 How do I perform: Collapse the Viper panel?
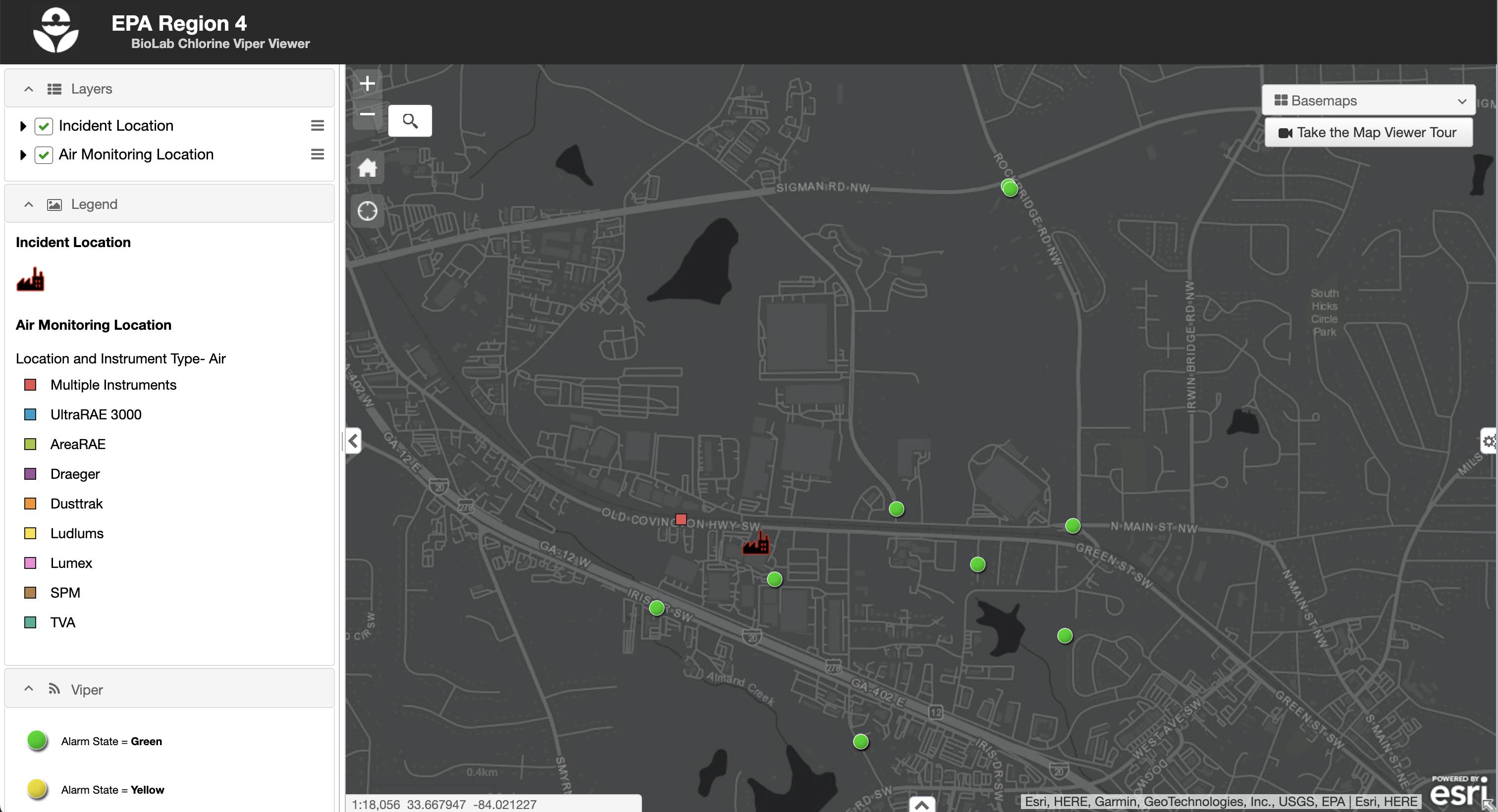point(28,688)
